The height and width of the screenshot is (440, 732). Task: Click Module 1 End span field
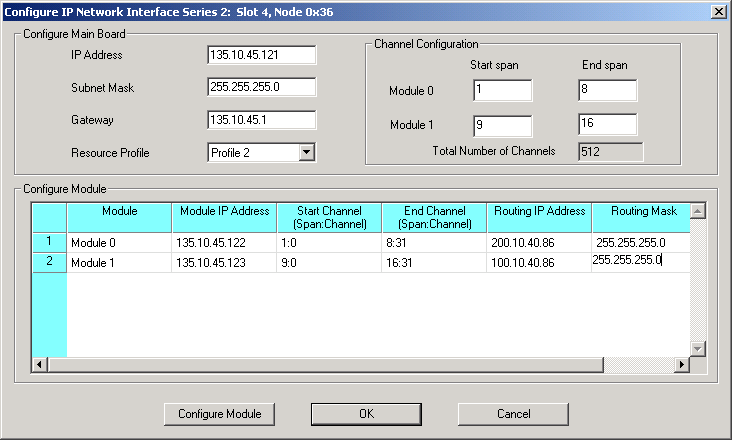607,126
